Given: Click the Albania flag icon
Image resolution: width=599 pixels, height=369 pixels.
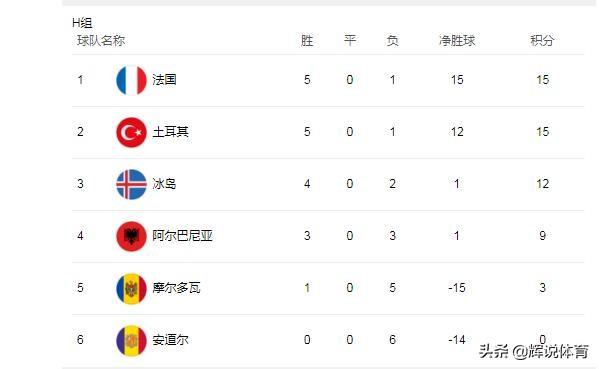Looking at the screenshot, I should [131, 236].
